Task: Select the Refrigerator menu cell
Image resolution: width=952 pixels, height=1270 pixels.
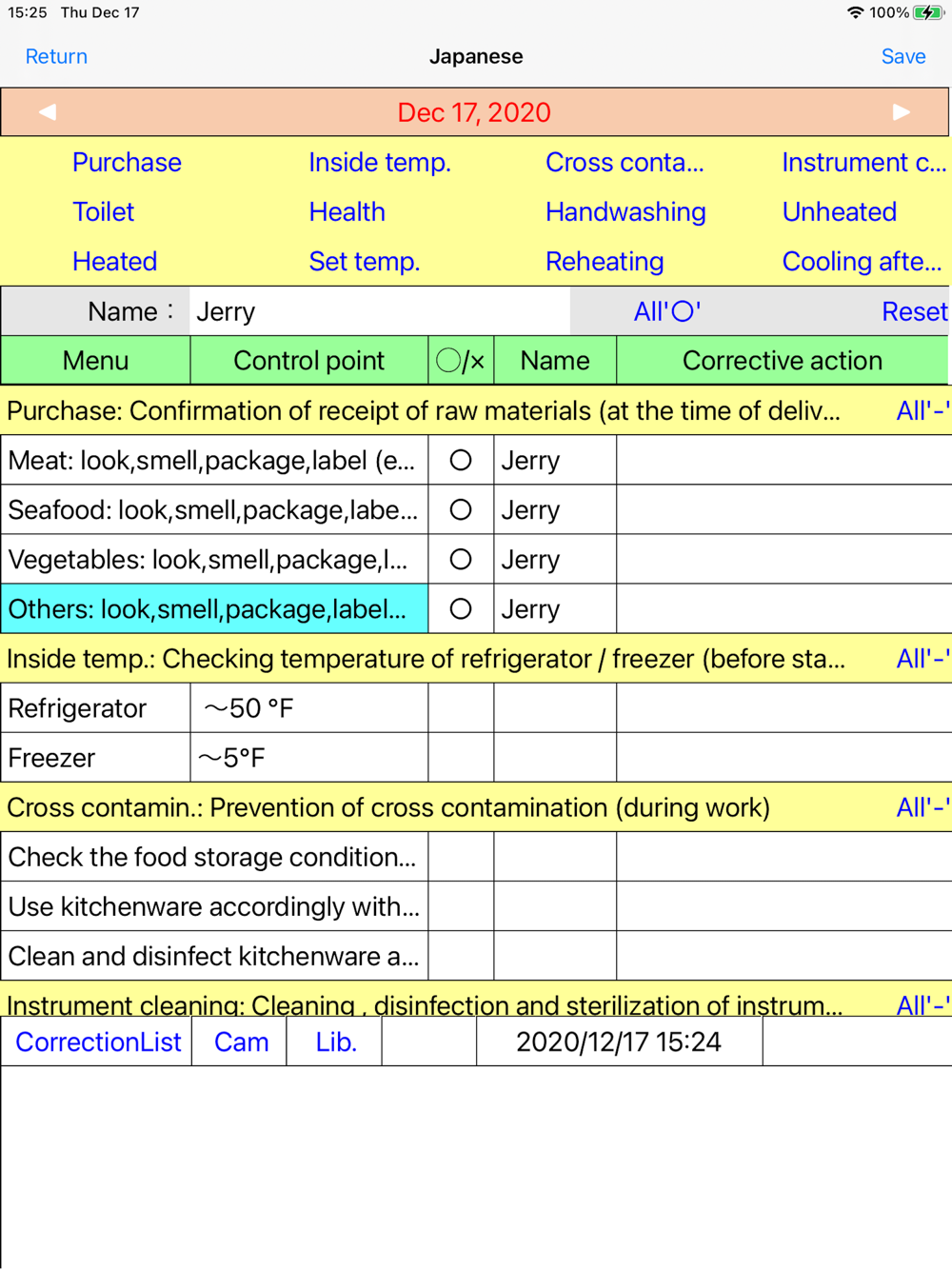Action: [95, 708]
